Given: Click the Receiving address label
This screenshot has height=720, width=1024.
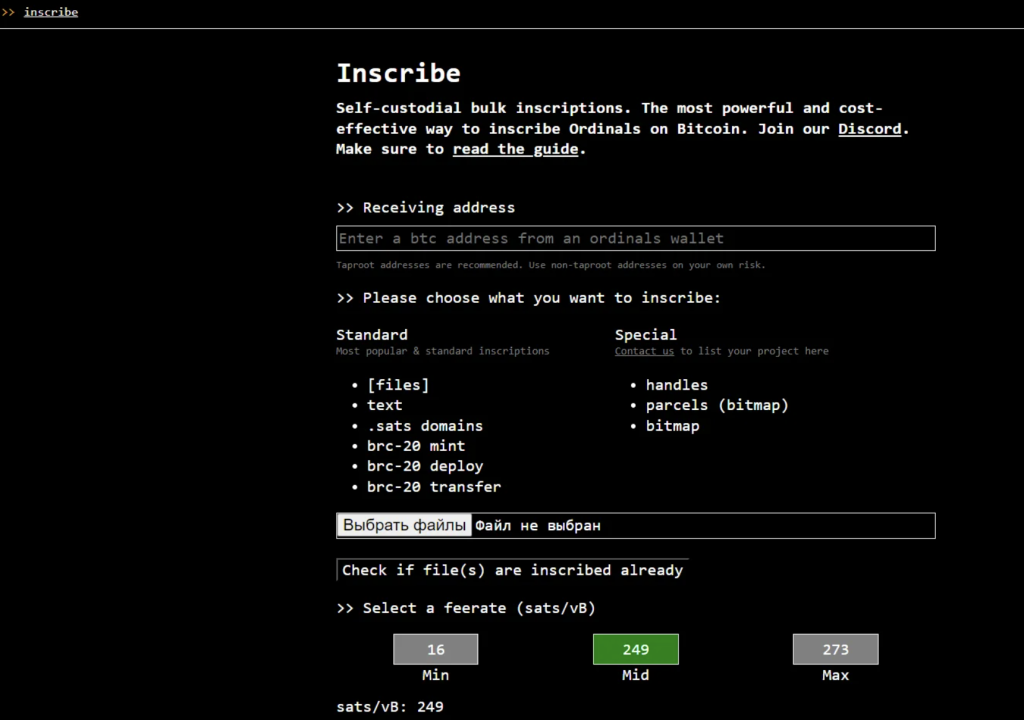Looking at the screenshot, I should [x=439, y=208].
